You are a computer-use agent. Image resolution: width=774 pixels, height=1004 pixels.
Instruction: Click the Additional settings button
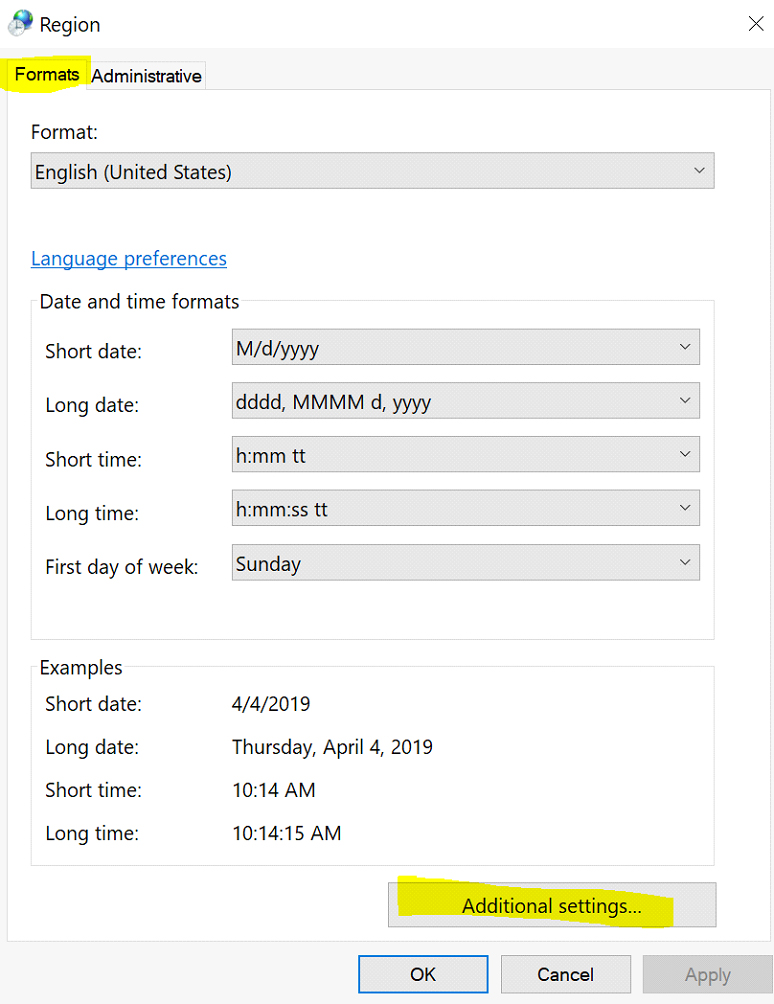point(552,906)
